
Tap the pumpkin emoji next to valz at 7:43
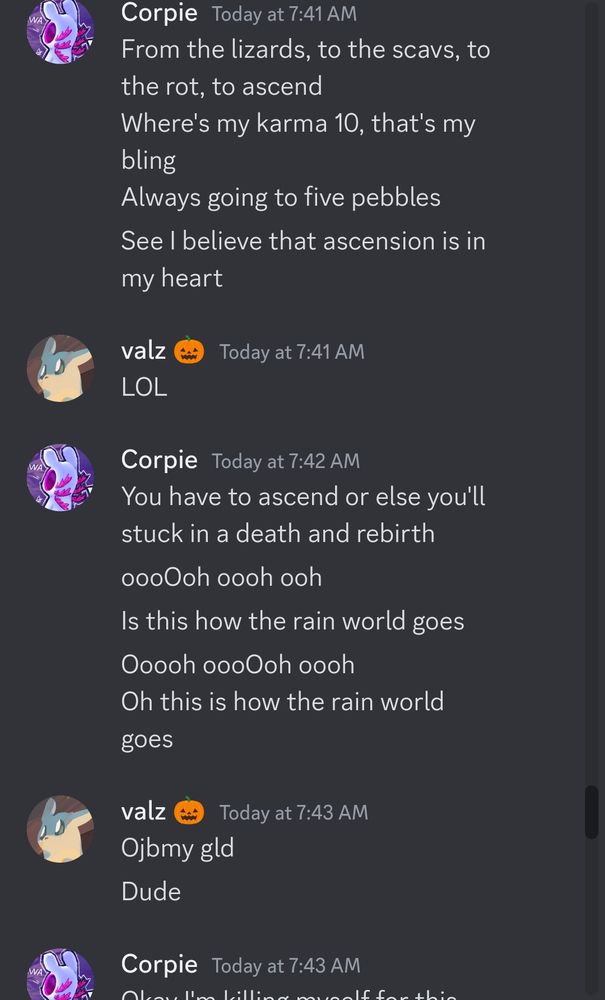[189, 811]
